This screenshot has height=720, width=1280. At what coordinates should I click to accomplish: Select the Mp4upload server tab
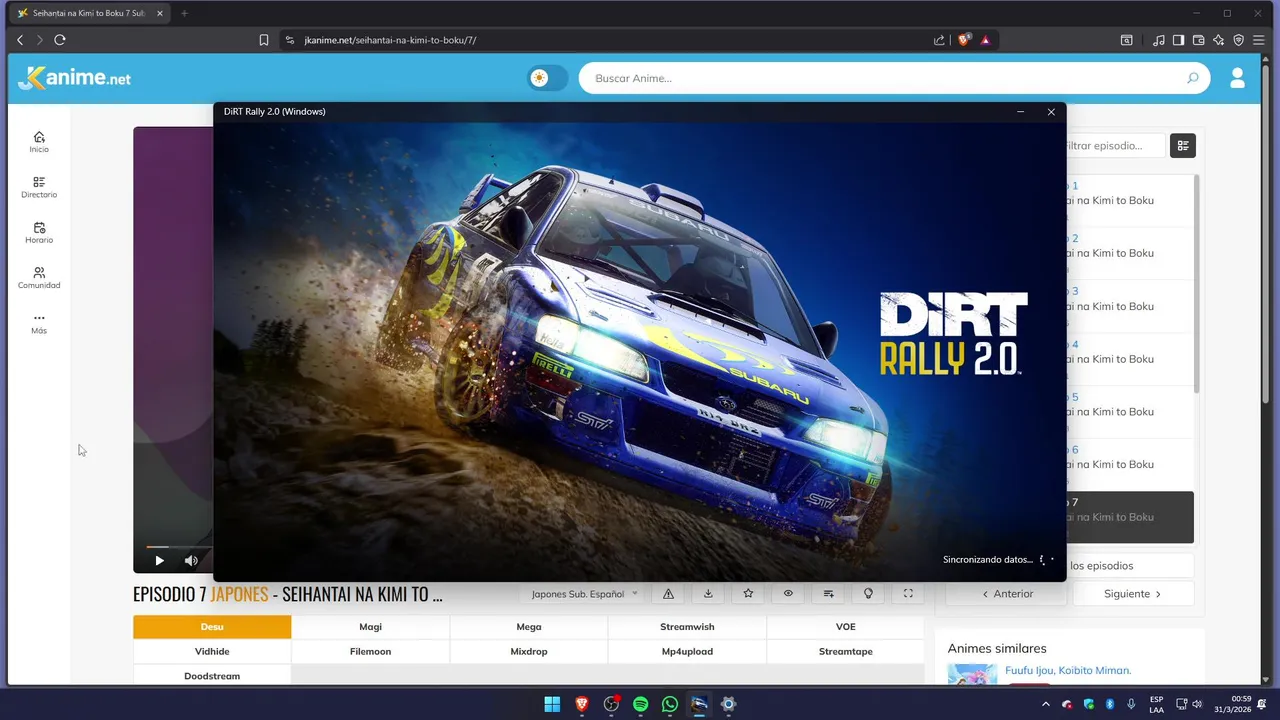pyautogui.click(x=687, y=652)
